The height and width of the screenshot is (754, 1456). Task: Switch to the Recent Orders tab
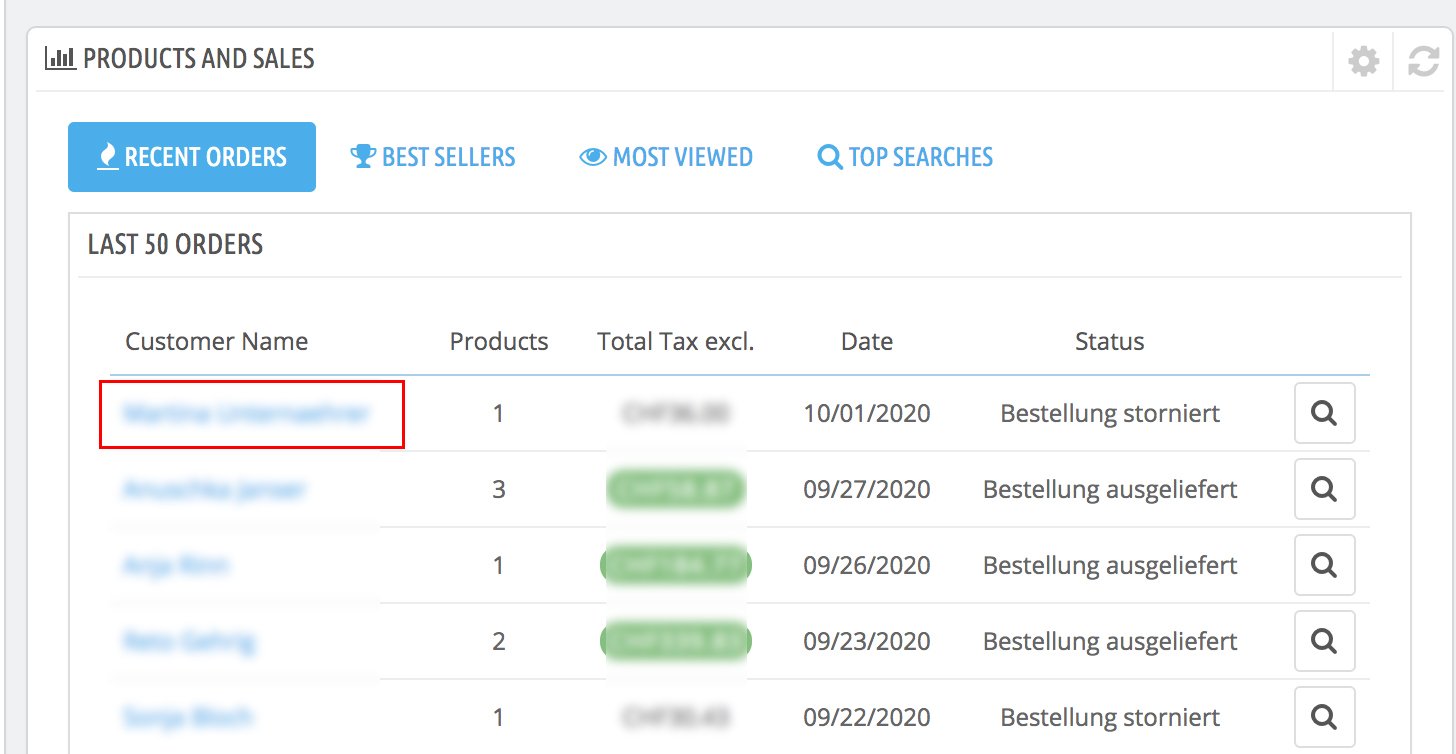point(192,157)
